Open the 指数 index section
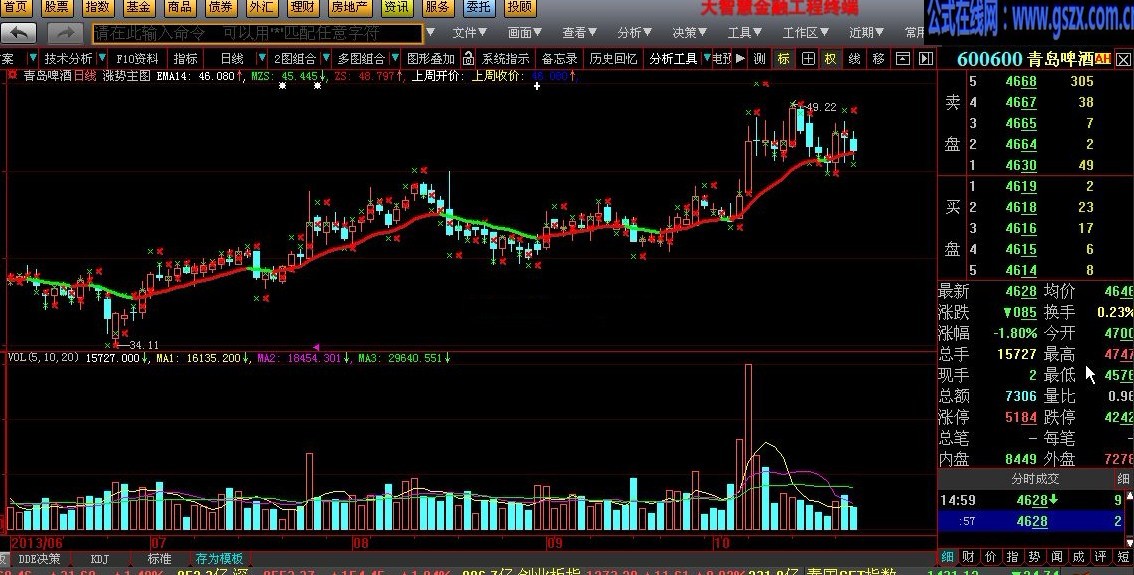 [97, 7]
